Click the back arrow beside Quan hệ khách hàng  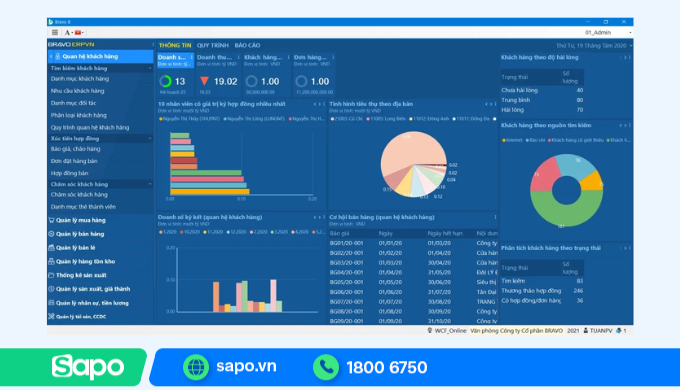point(51,56)
